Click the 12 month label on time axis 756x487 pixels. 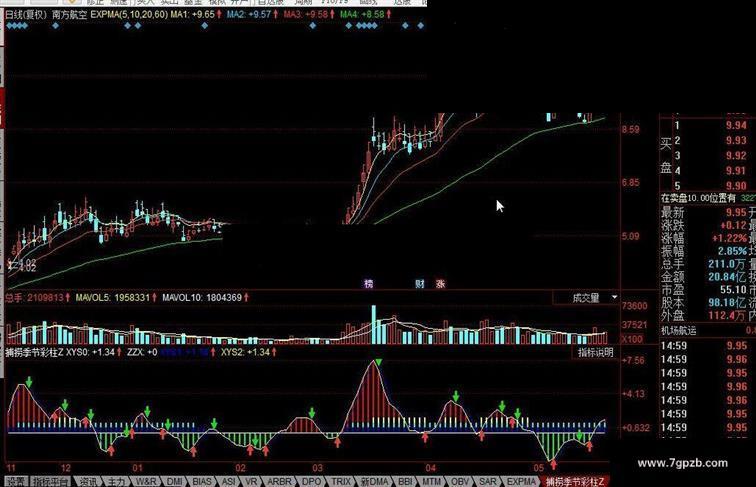[66, 468]
